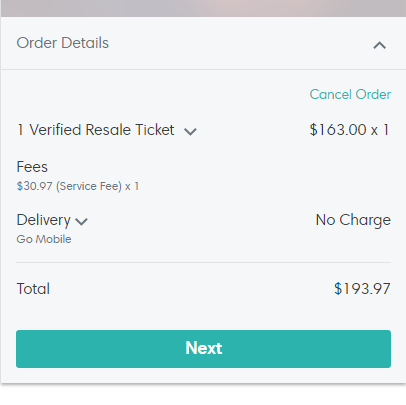Collapse the Order Details panel using the up chevron
The image size is (406, 405).
tap(379, 45)
